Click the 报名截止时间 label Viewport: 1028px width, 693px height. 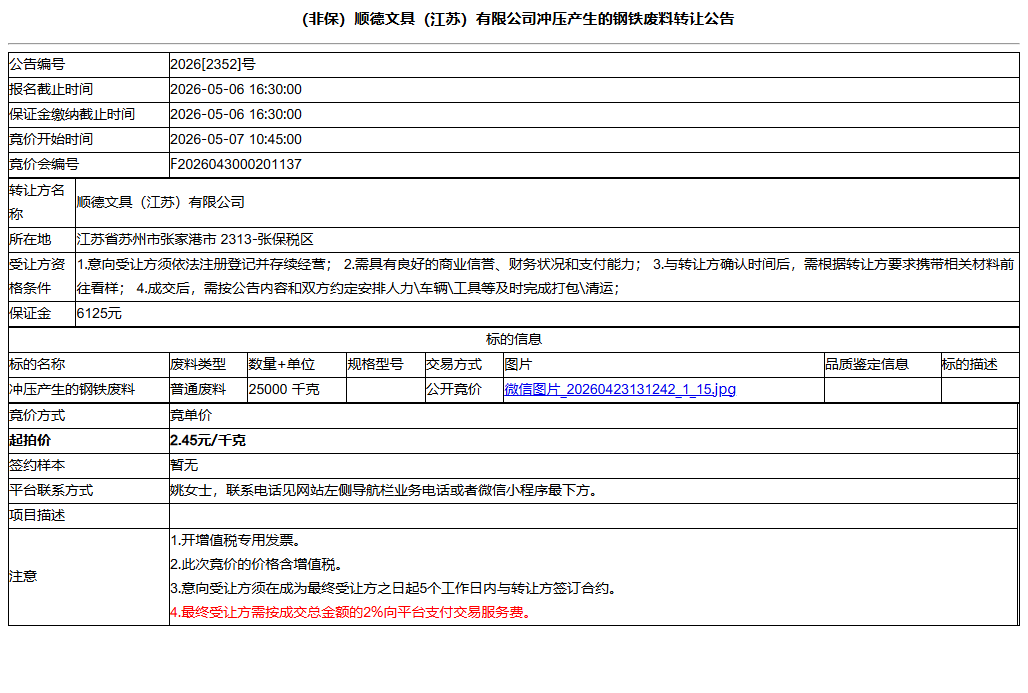50,89
